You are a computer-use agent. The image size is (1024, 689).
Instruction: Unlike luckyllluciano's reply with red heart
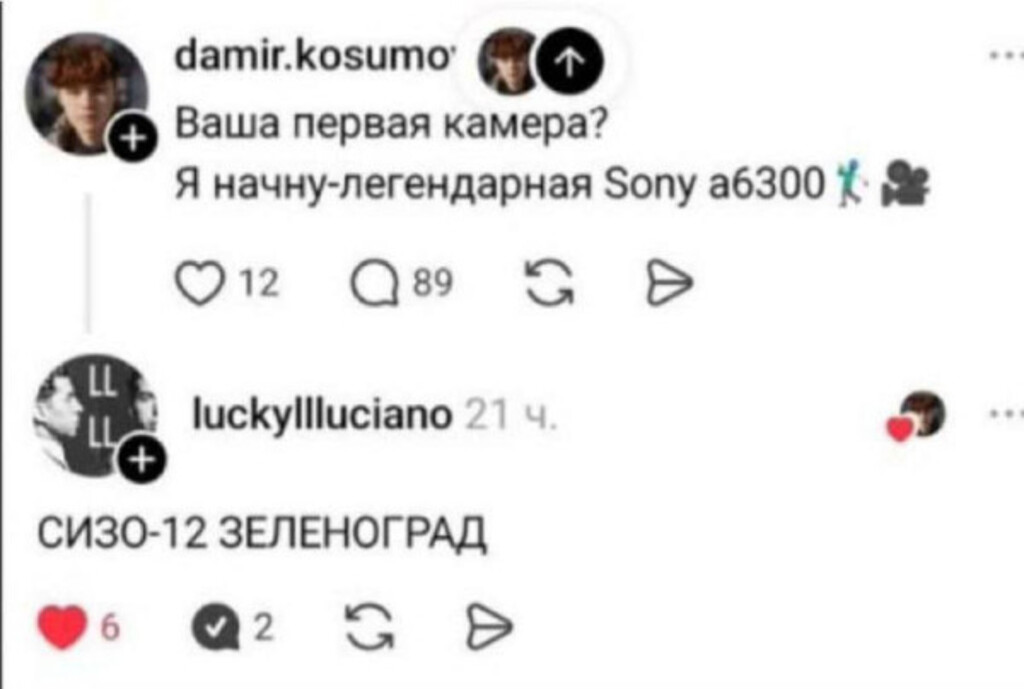pos(62,628)
